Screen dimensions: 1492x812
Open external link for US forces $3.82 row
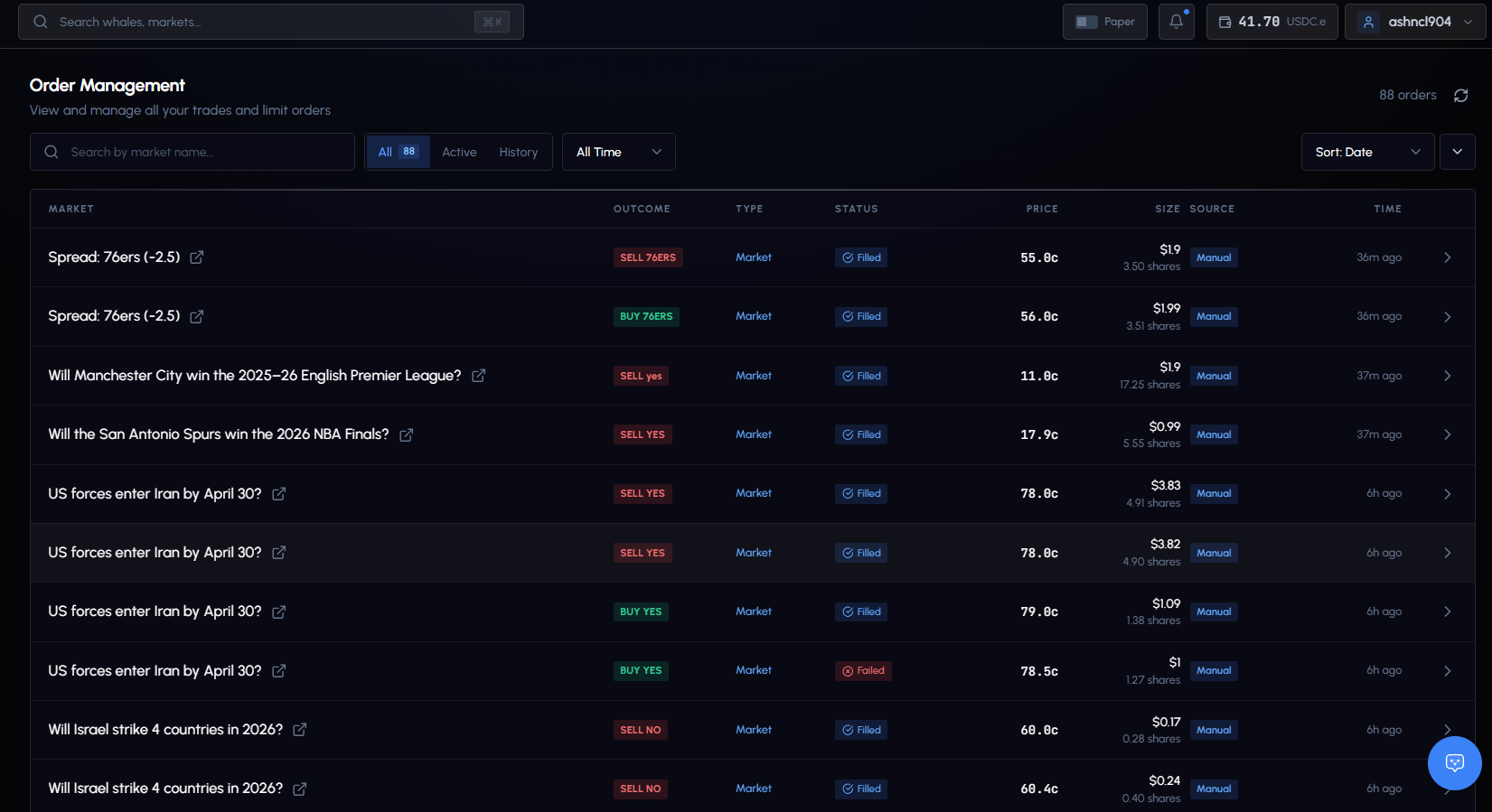(279, 553)
